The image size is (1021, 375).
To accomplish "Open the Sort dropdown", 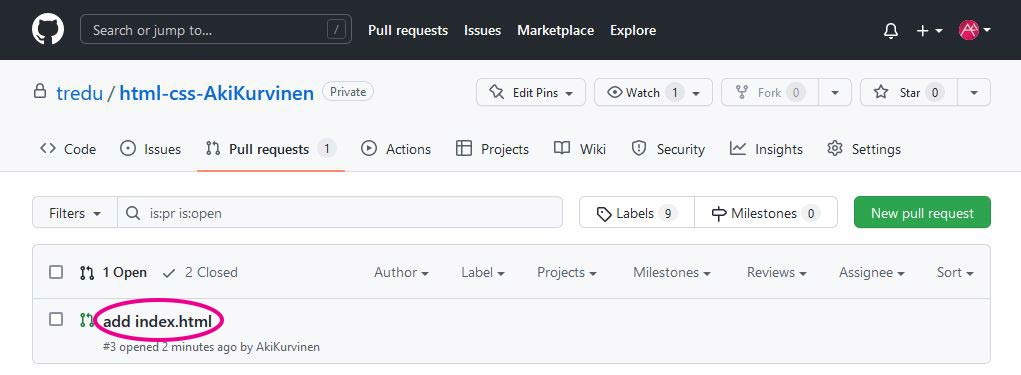I will point(955,273).
